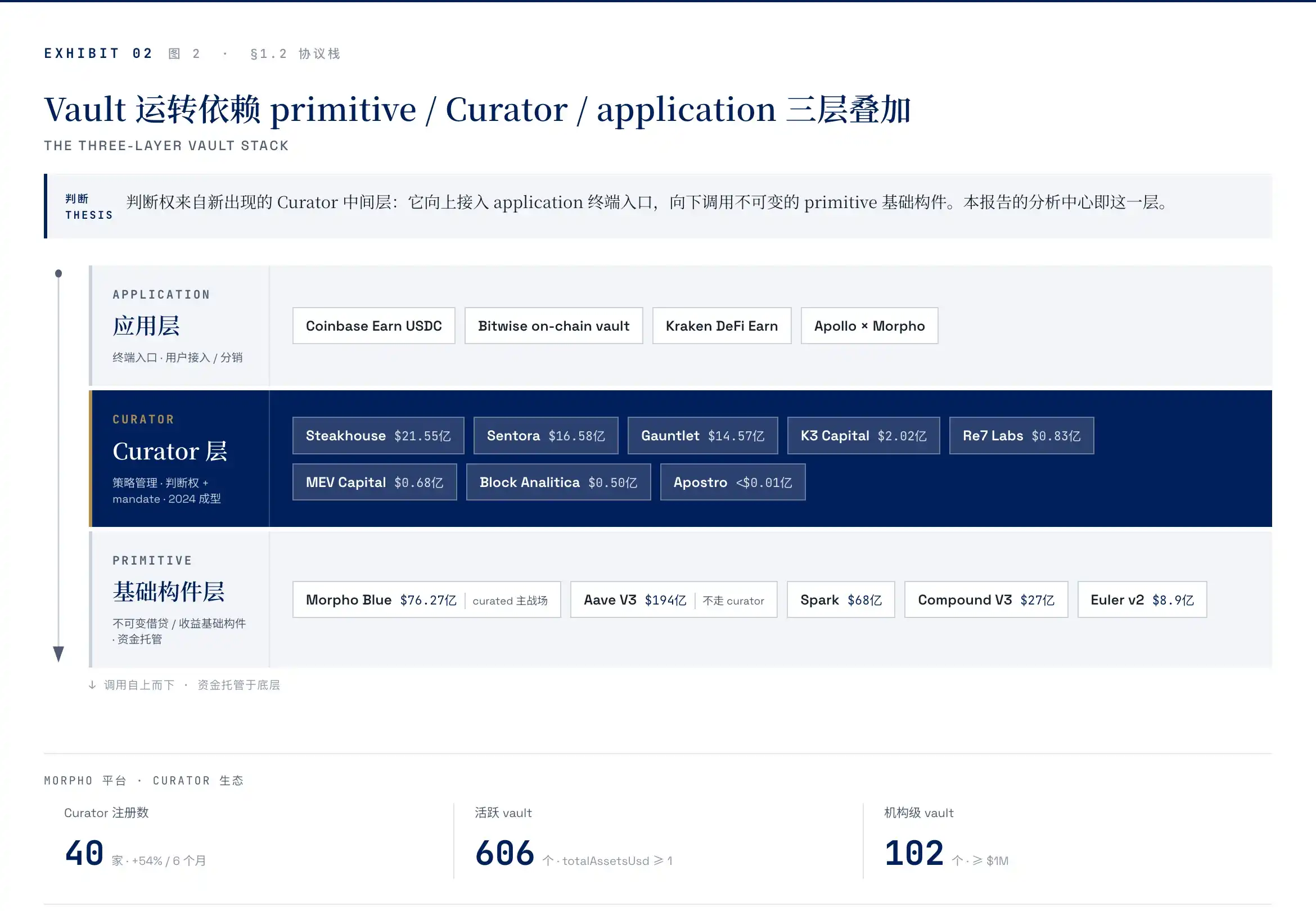
Task: Click the Curator 层 heading
Action: coord(170,451)
